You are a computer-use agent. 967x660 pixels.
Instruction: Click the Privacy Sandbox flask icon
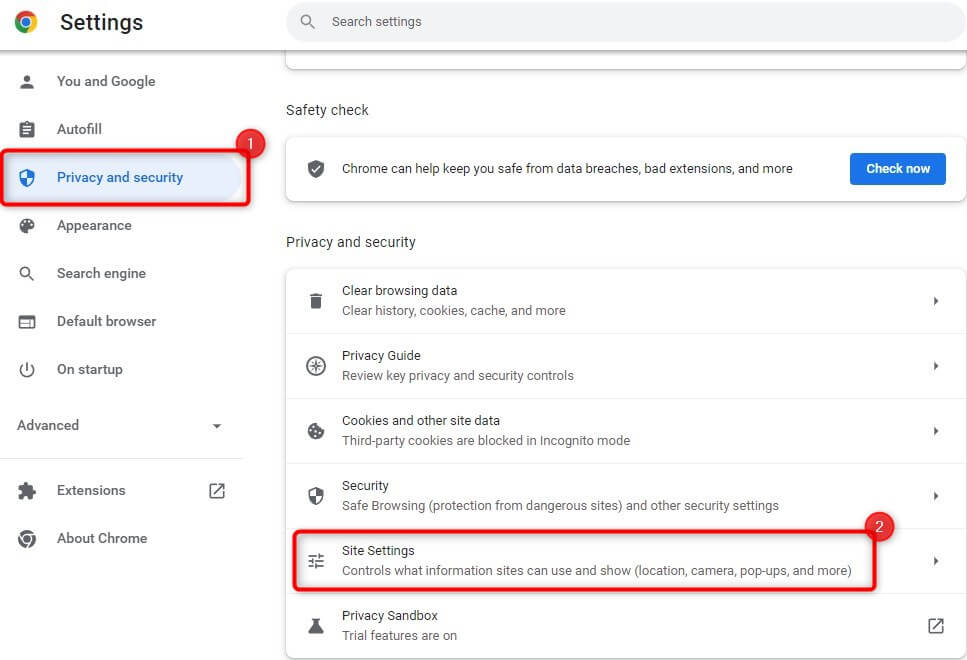(316, 626)
